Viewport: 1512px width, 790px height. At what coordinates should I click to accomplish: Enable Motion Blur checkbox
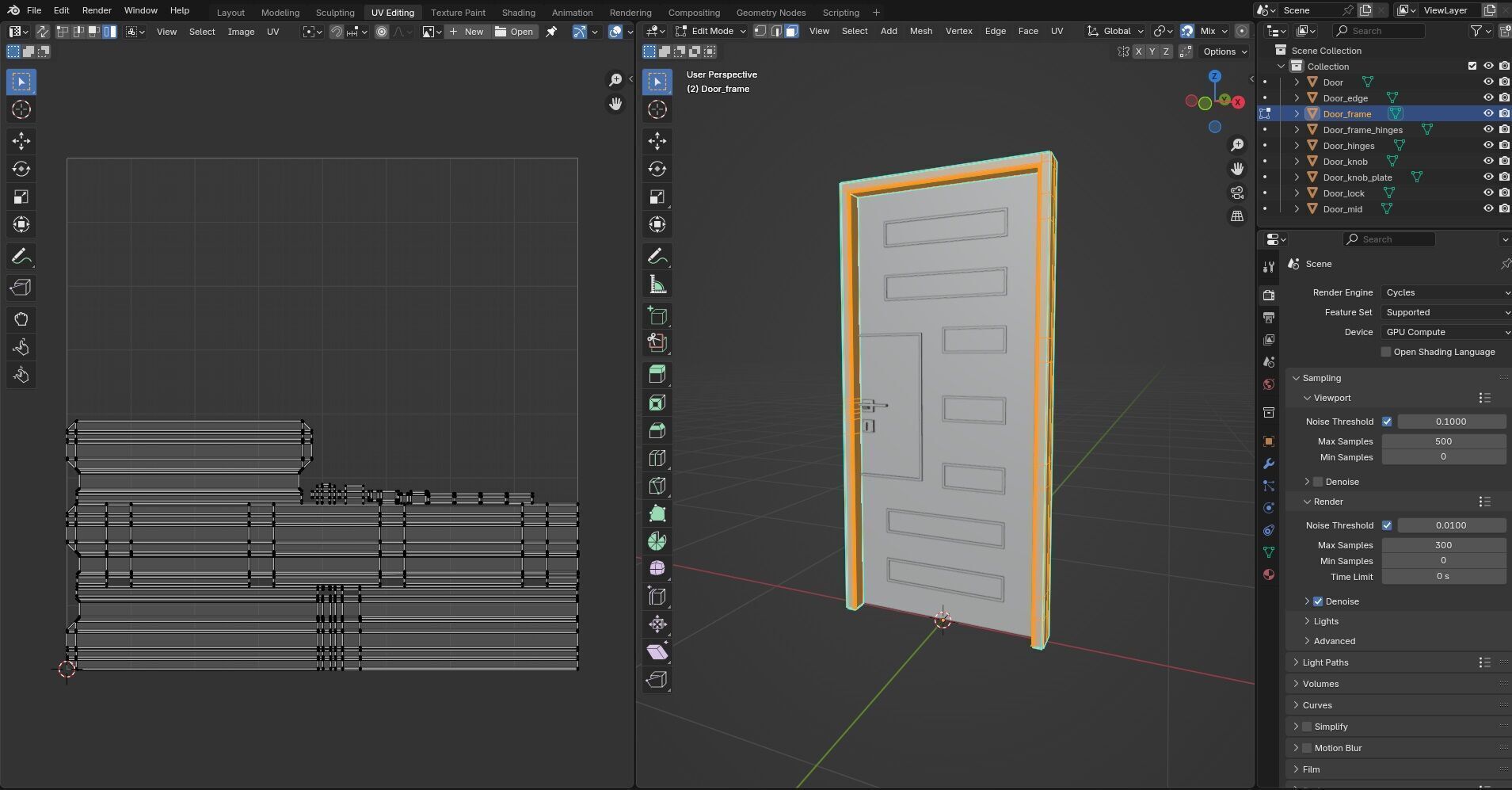pos(1307,748)
